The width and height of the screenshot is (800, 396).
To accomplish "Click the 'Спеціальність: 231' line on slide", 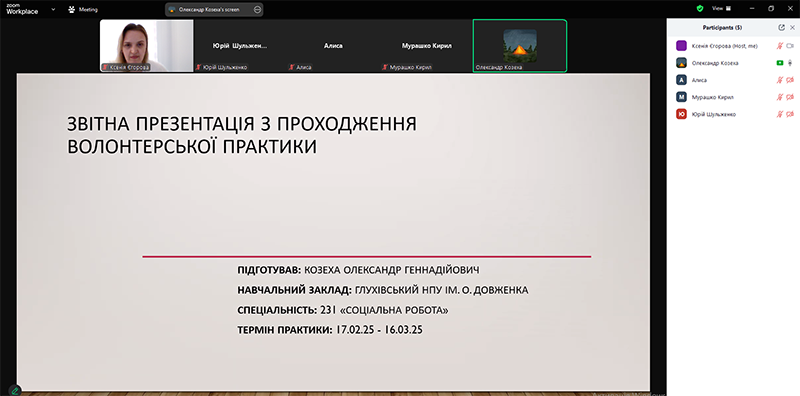I will coord(343,310).
